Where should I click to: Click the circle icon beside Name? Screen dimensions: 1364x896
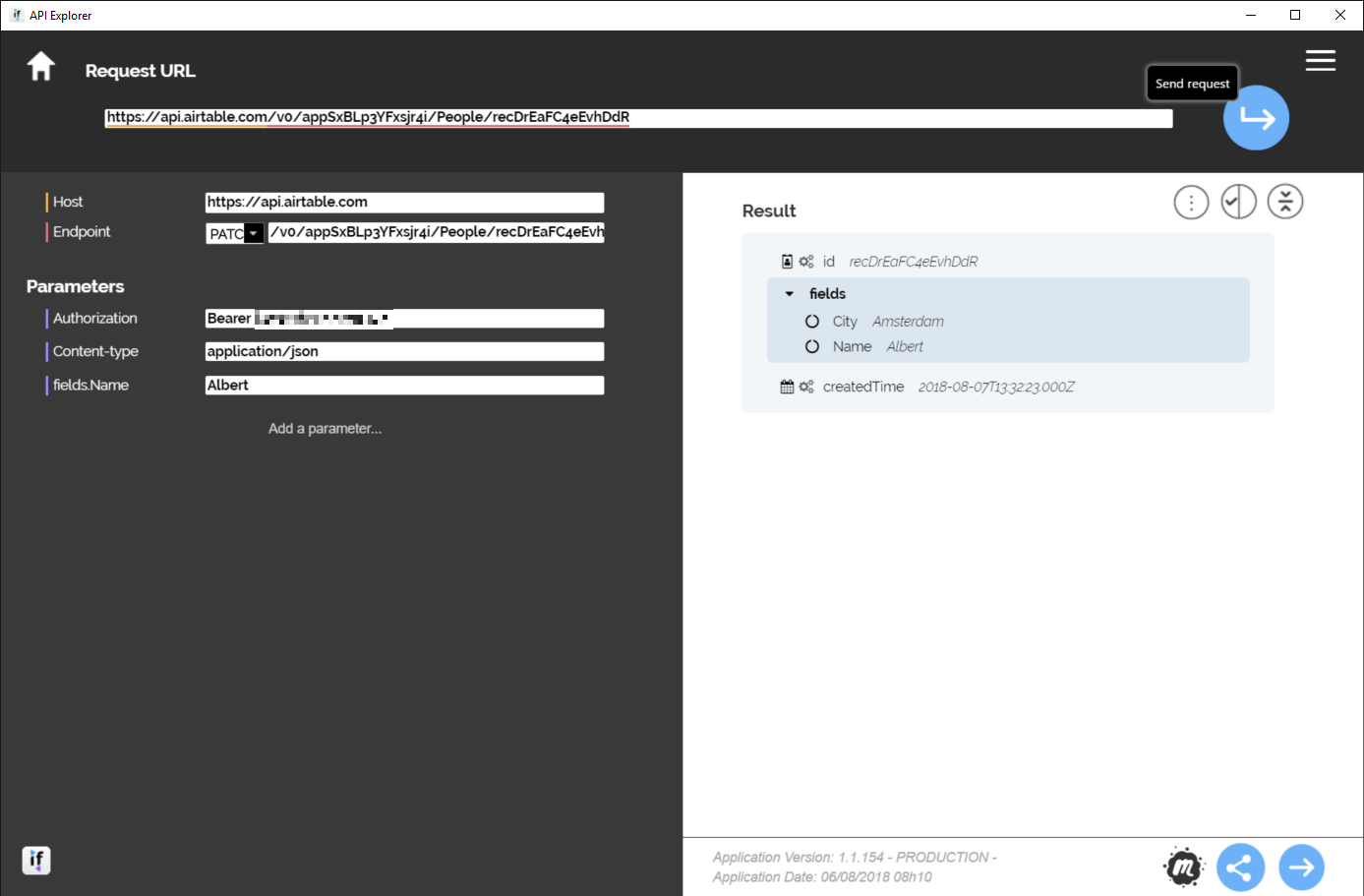812,347
